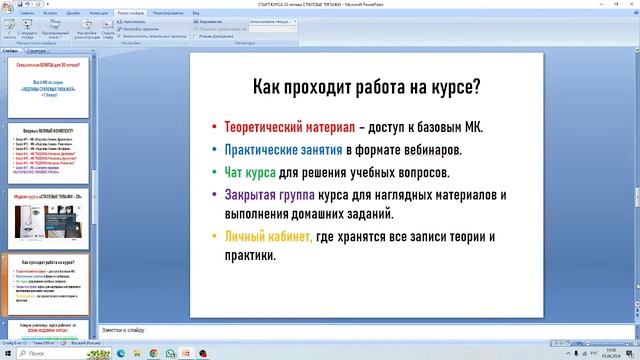Viewport: 640px width, 360px height.
Task: Click the slide title 'Как проходит работа на курсе?'
Action: (366, 87)
